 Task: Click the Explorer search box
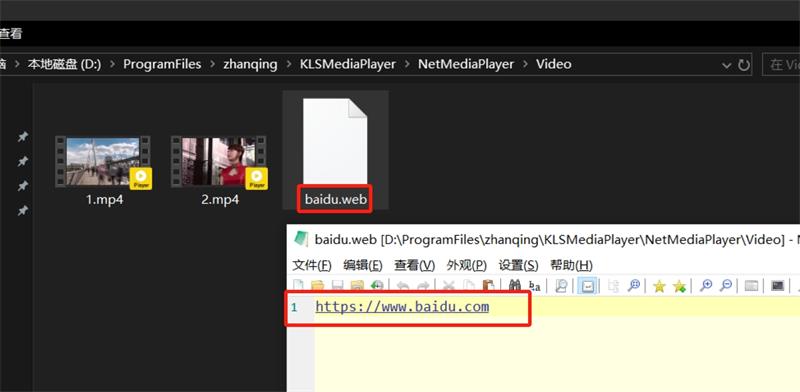pos(781,64)
